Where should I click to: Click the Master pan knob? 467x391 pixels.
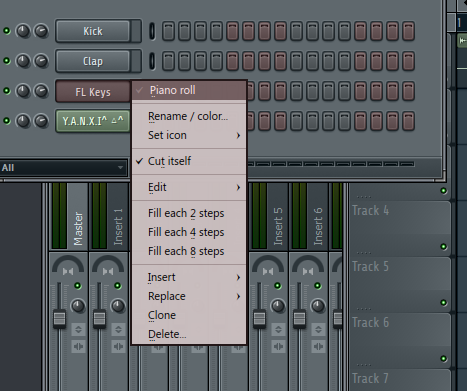pyautogui.click(x=78, y=306)
